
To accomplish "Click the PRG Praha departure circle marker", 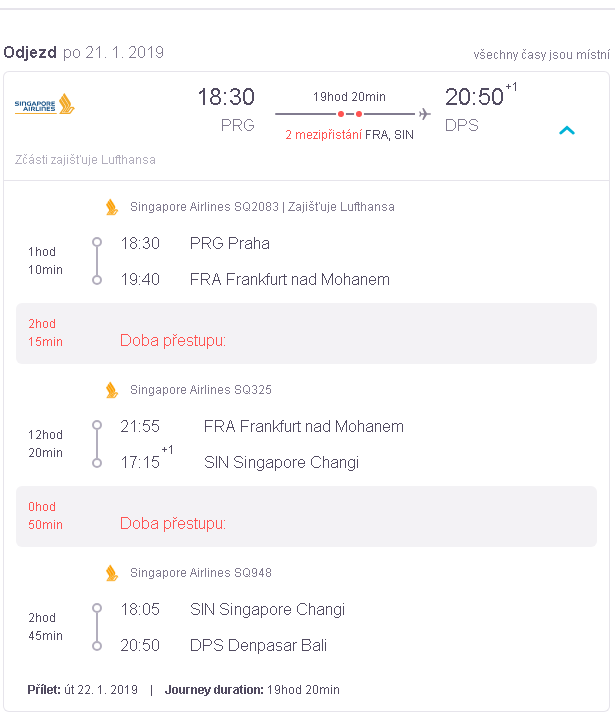I will 97,242.
